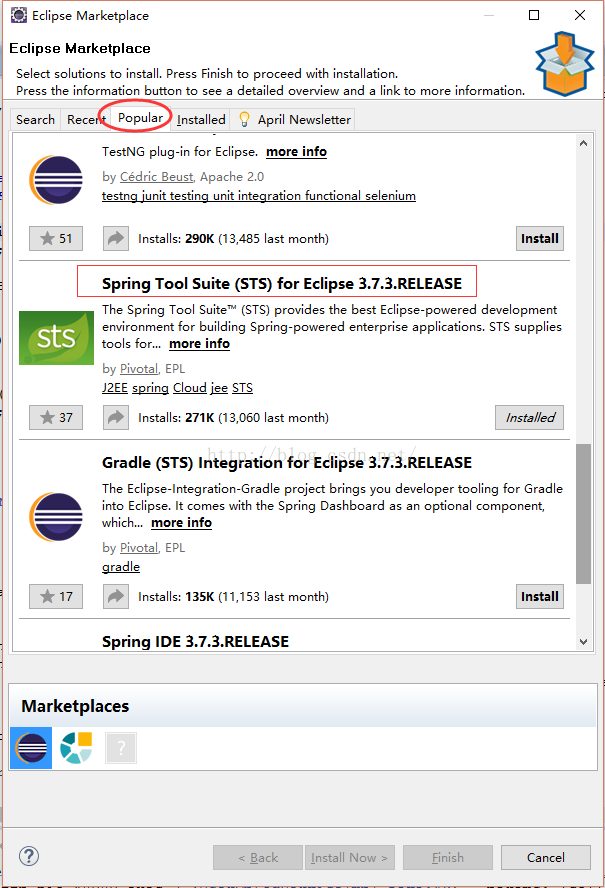Click the testng tag link

coord(120,196)
